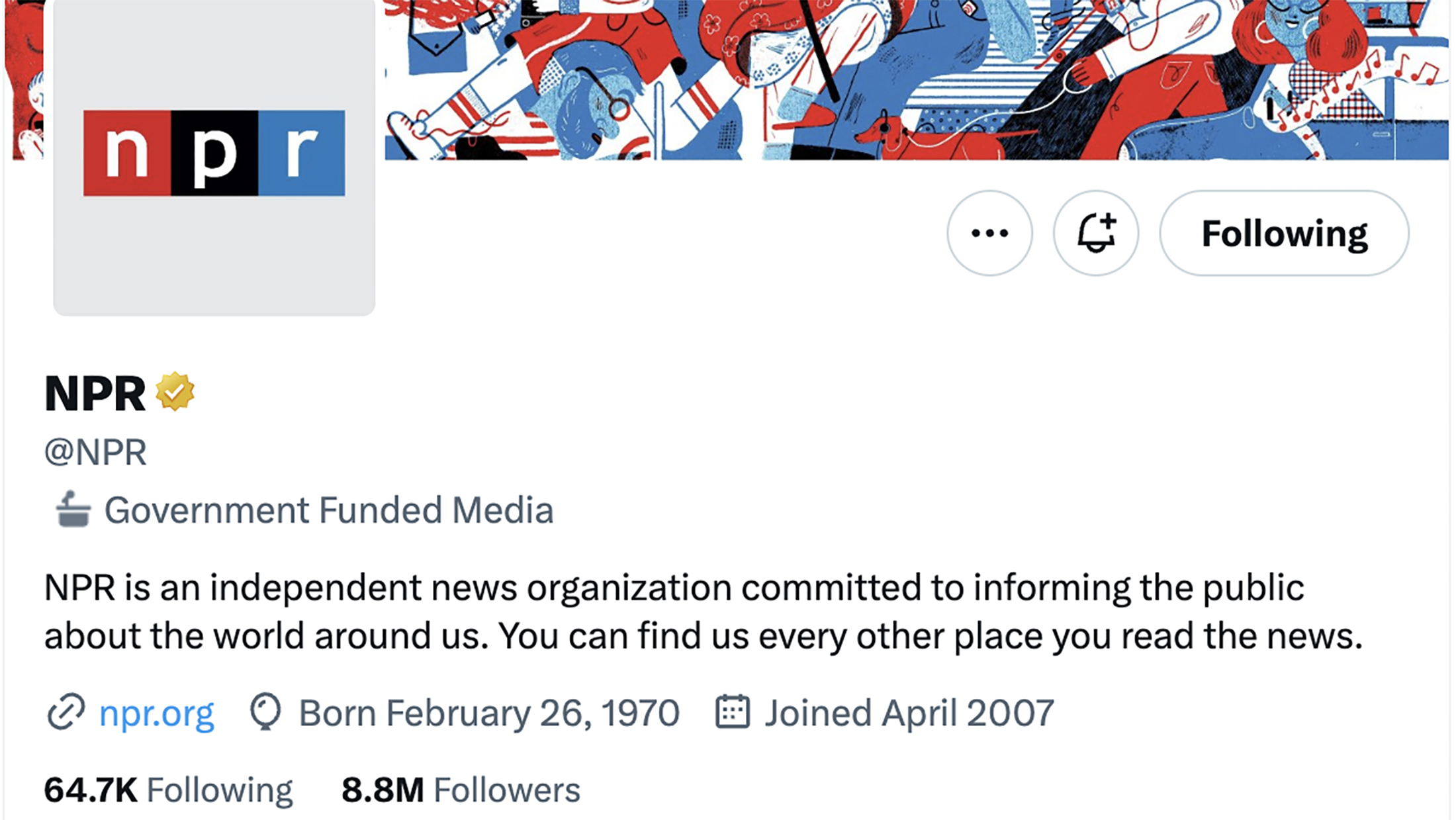Click the gold verified checkmark badge
The width and height of the screenshot is (1456, 820).
click(x=175, y=392)
